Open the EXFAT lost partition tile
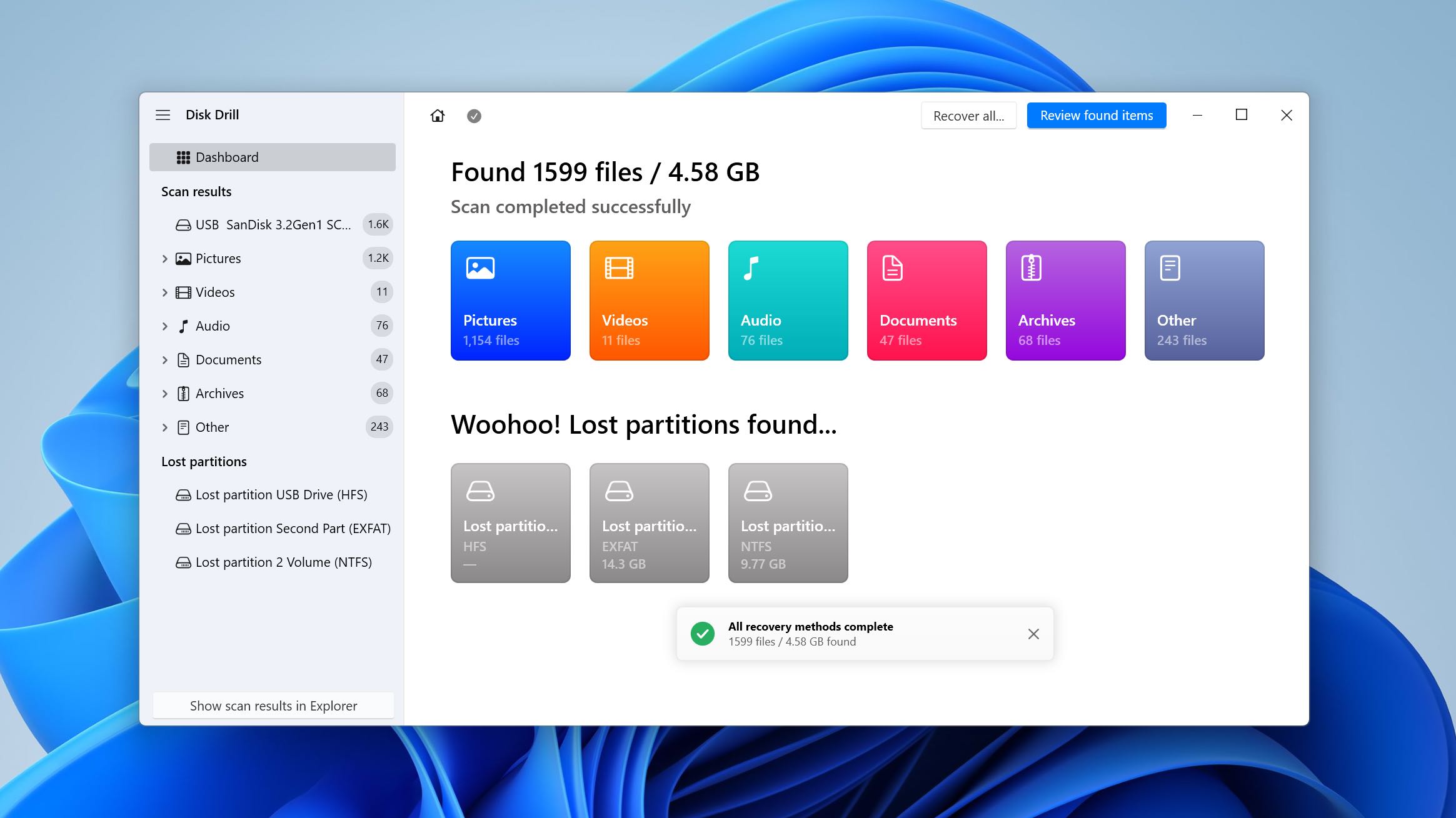 [x=649, y=523]
